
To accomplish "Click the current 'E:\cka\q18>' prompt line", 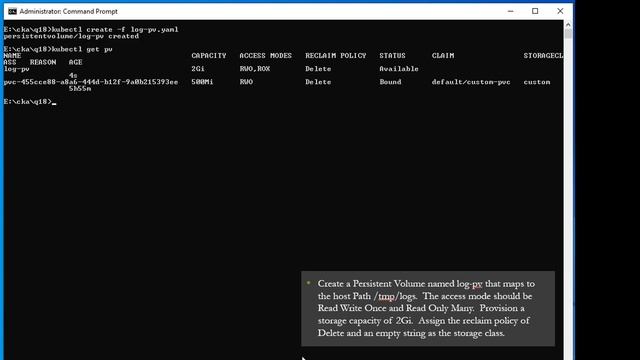I will [30, 101].
